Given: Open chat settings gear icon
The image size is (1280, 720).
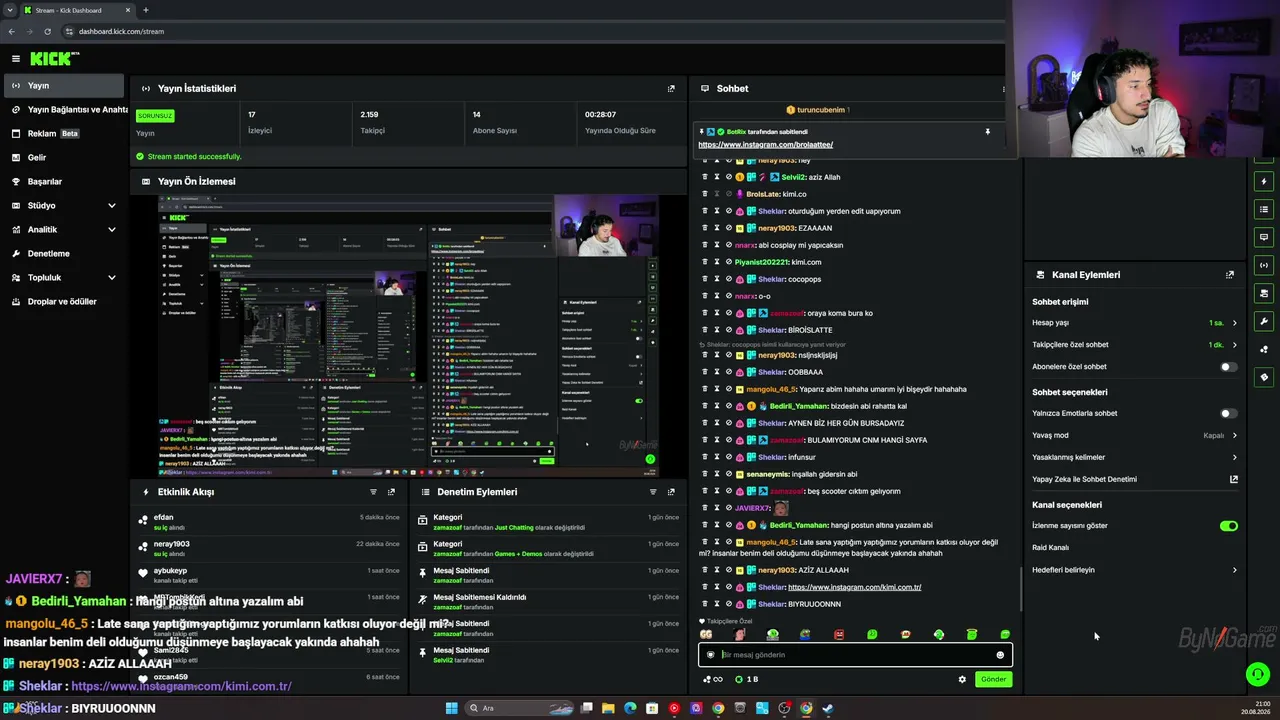Looking at the screenshot, I should (x=962, y=679).
